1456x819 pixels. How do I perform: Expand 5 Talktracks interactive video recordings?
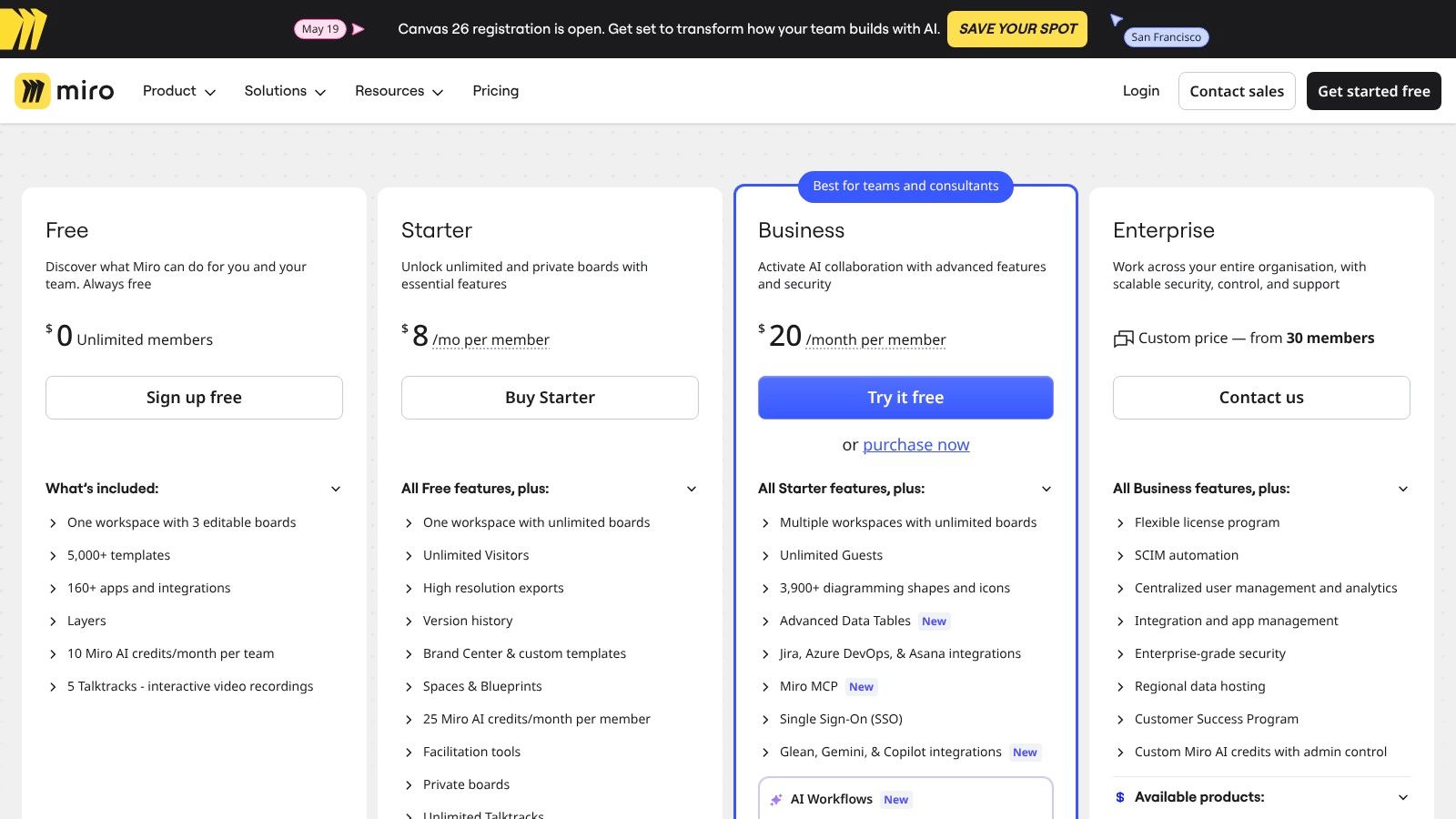pyautogui.click(x=180, y=686)
